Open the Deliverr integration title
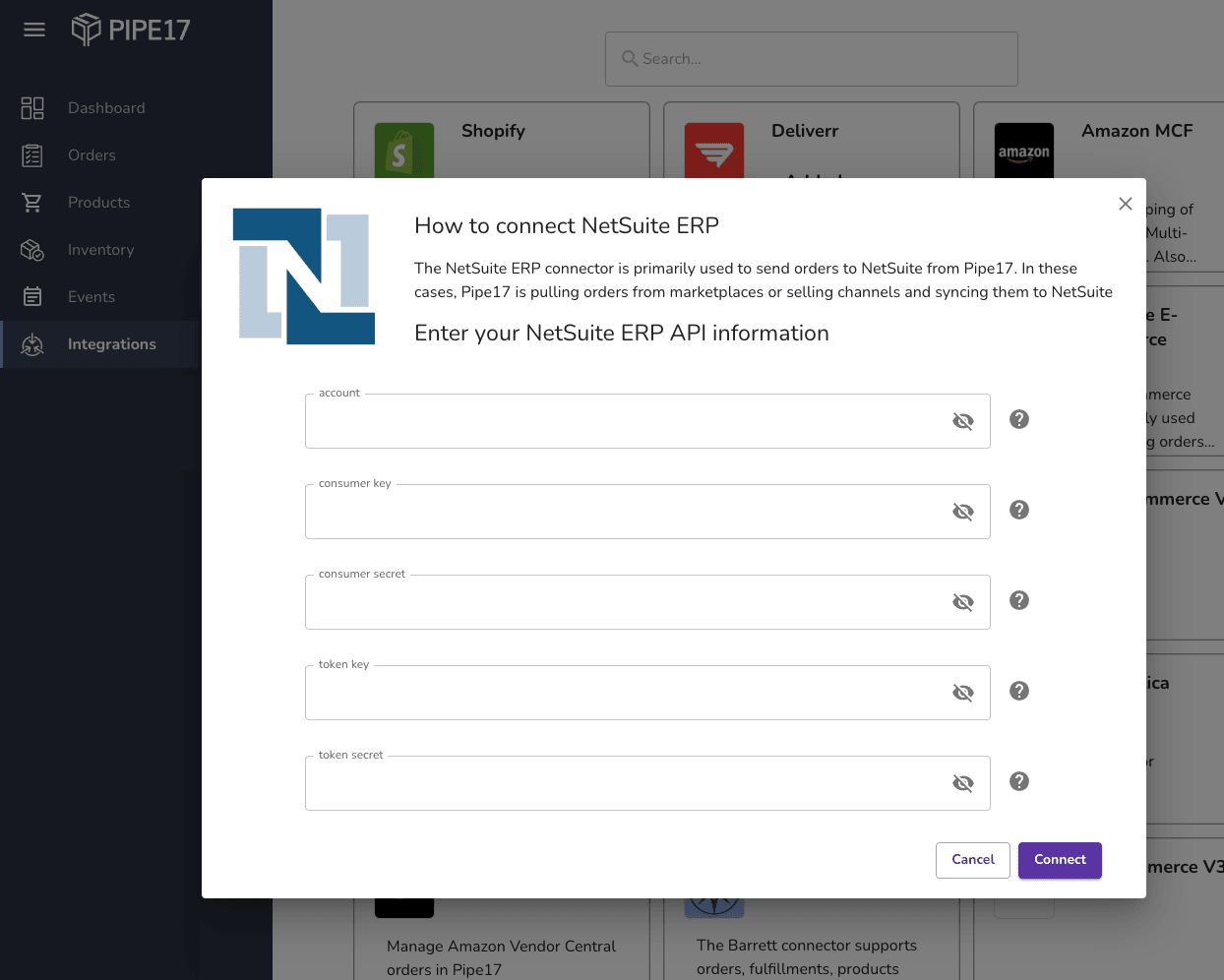Image resolution: width=1224 pixels, height=980 pixels. click(x=805, y=131)
